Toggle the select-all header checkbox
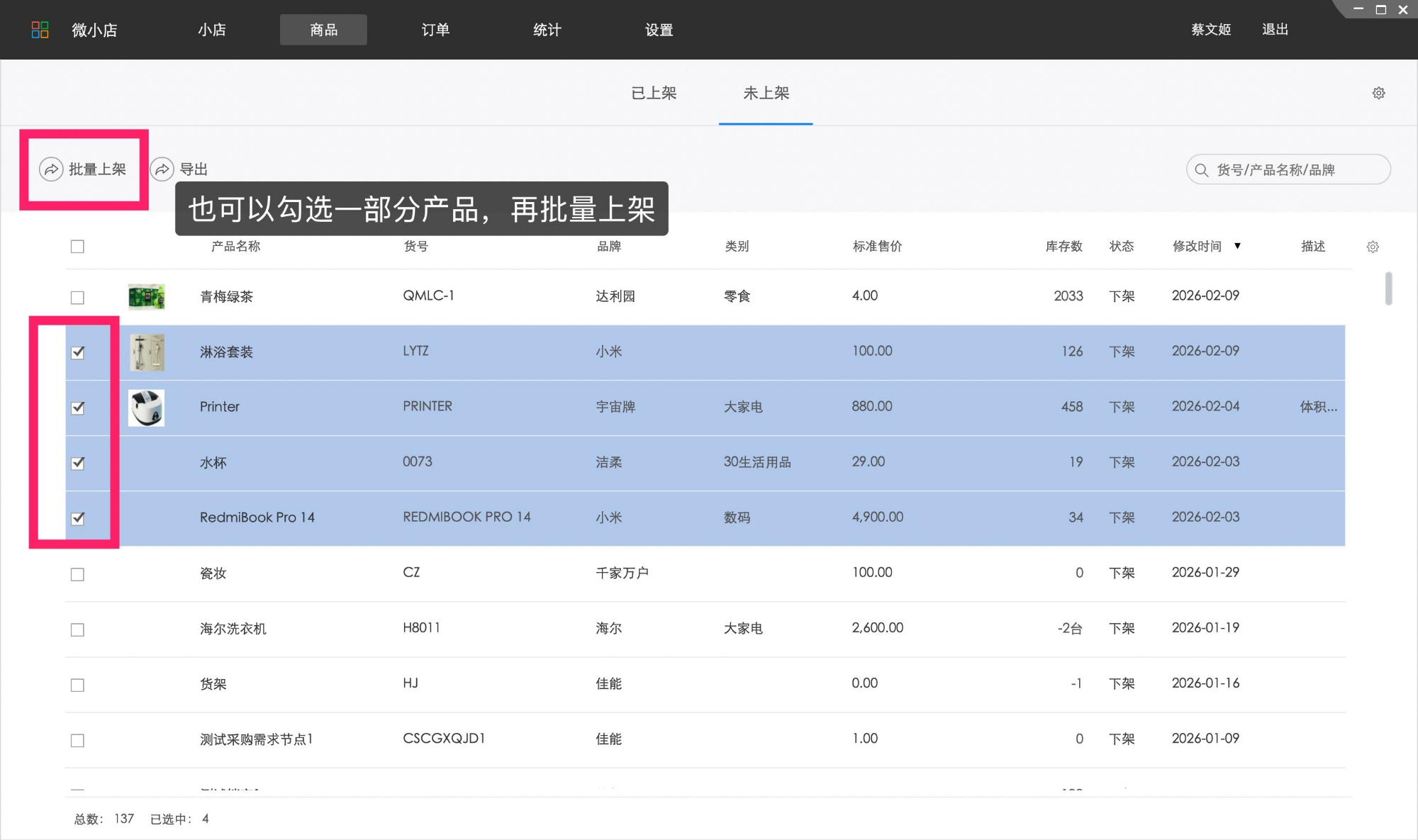 point(77,247)
